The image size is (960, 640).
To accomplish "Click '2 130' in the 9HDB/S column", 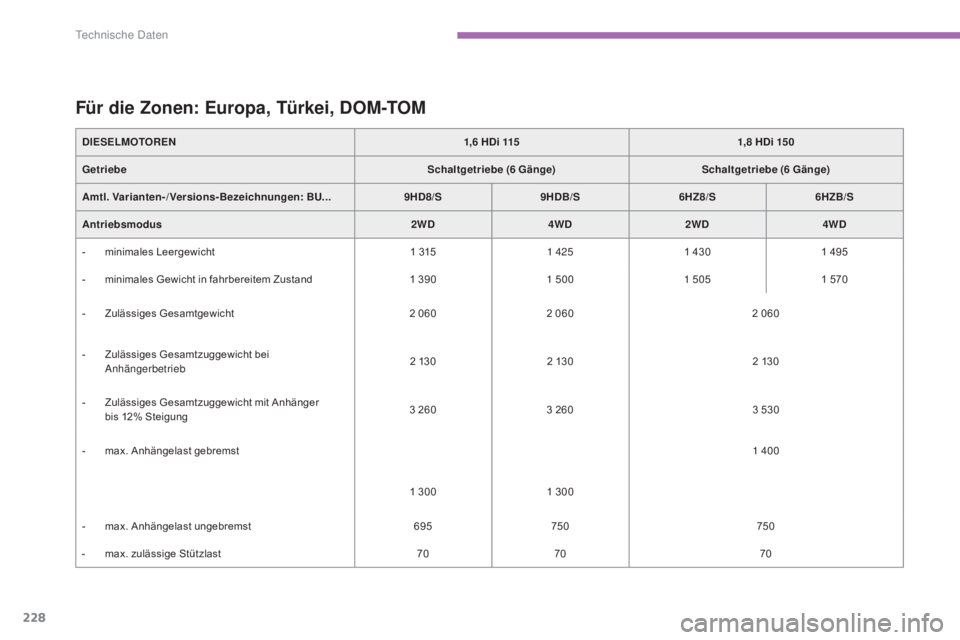I will pyautogui.click(x=560, y=361).
